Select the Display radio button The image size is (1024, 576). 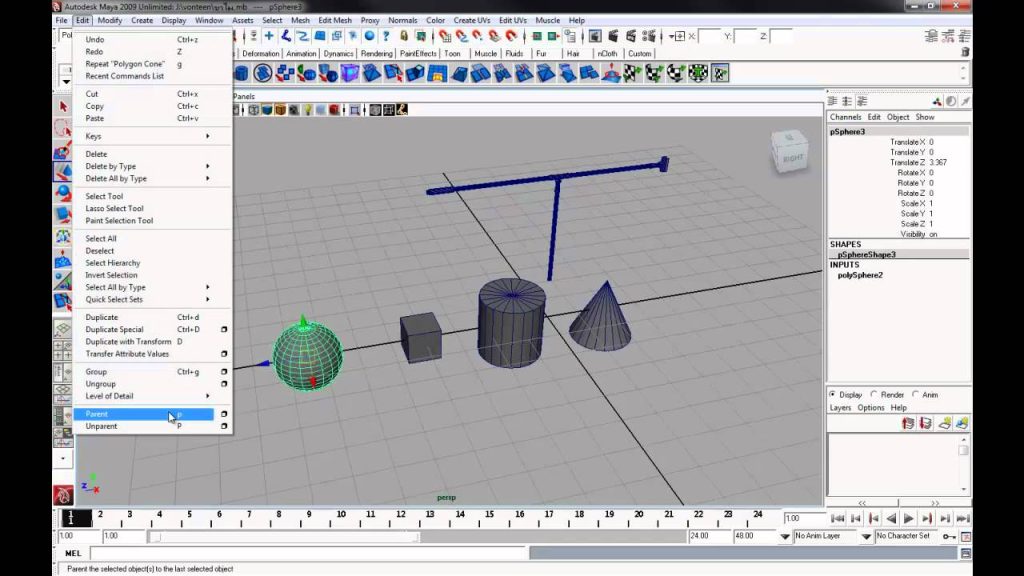832,394
